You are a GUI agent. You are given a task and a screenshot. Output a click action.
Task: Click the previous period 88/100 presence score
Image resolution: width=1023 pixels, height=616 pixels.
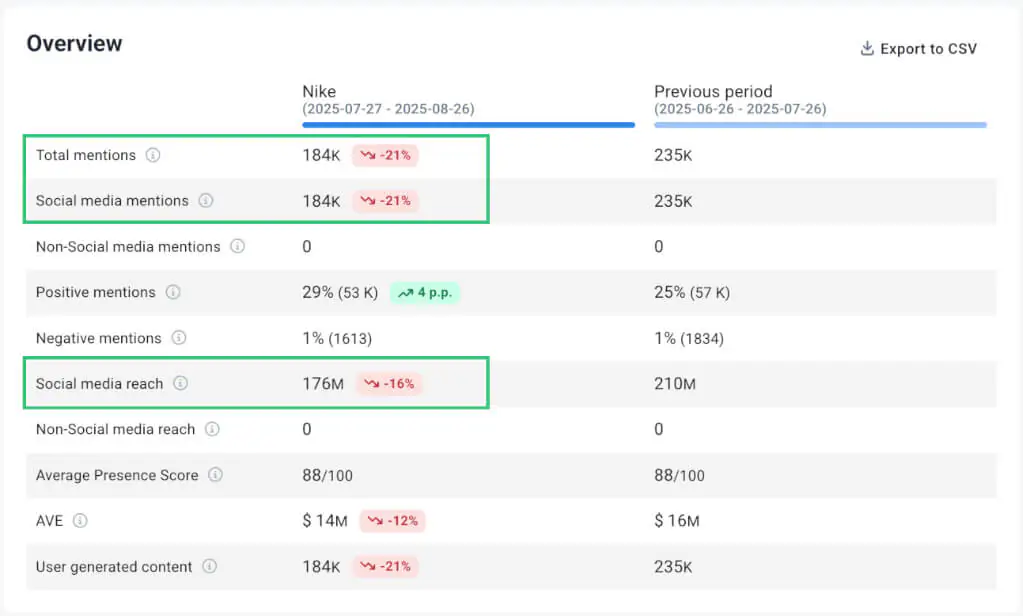(x=680, y=475)
